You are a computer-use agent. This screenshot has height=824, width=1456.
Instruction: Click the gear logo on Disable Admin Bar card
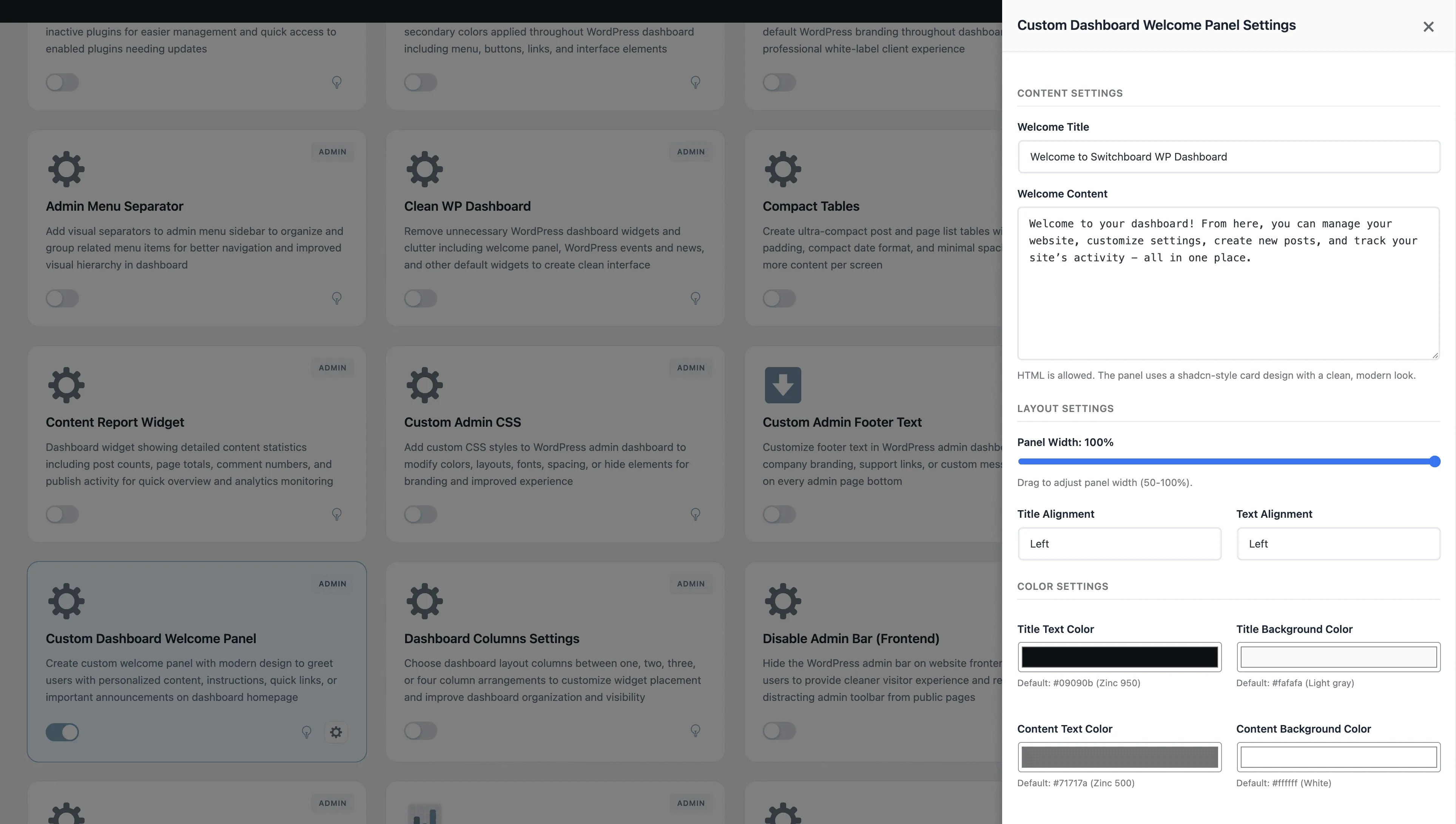[x=783, y=600]
